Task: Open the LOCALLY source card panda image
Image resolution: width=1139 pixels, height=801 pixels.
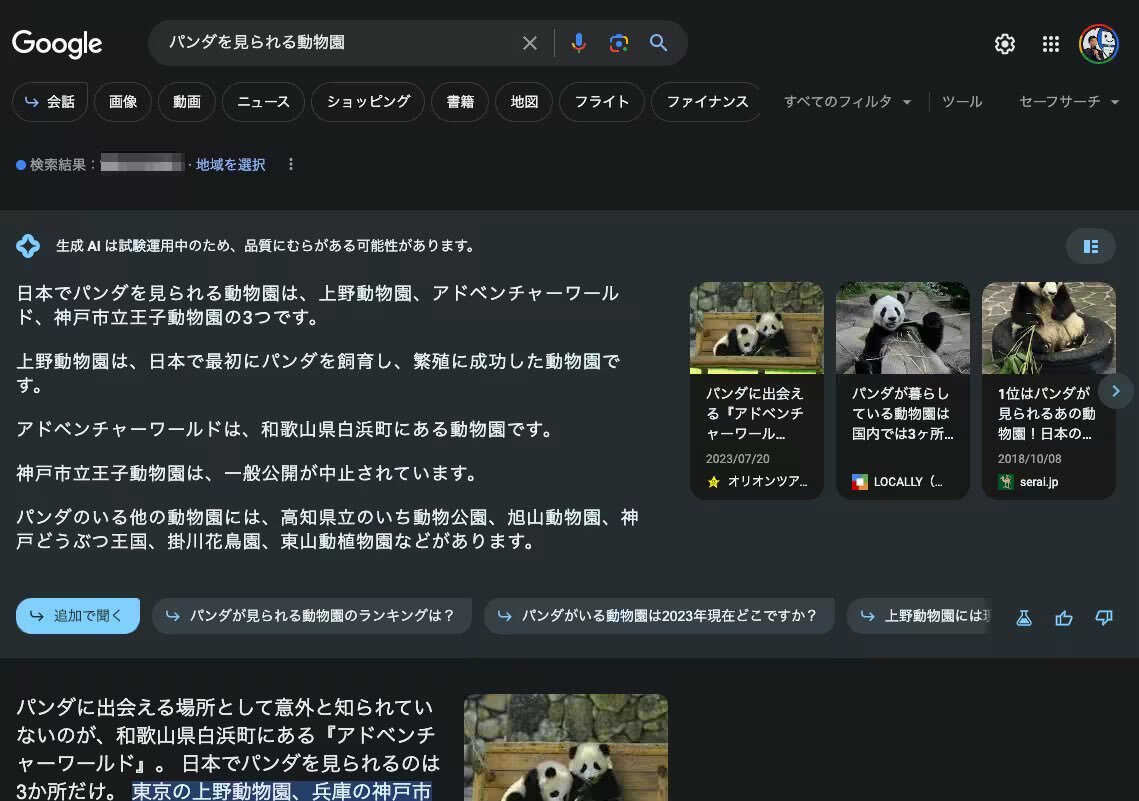Action: click(x=903, y=328)
